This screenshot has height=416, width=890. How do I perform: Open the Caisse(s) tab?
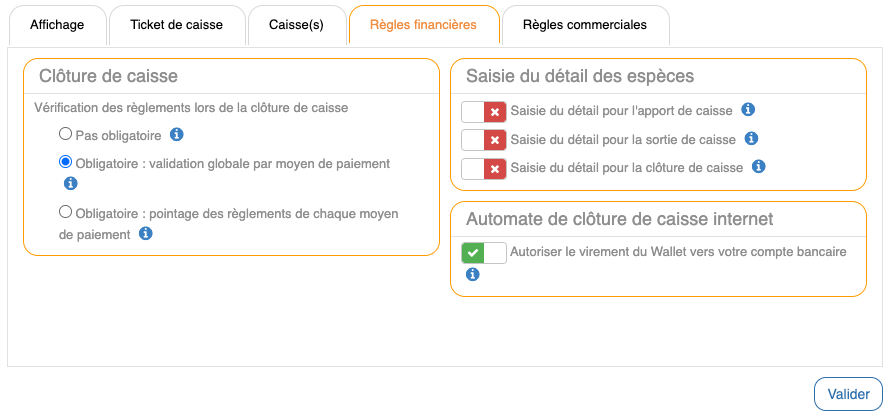tap(296, 25)
